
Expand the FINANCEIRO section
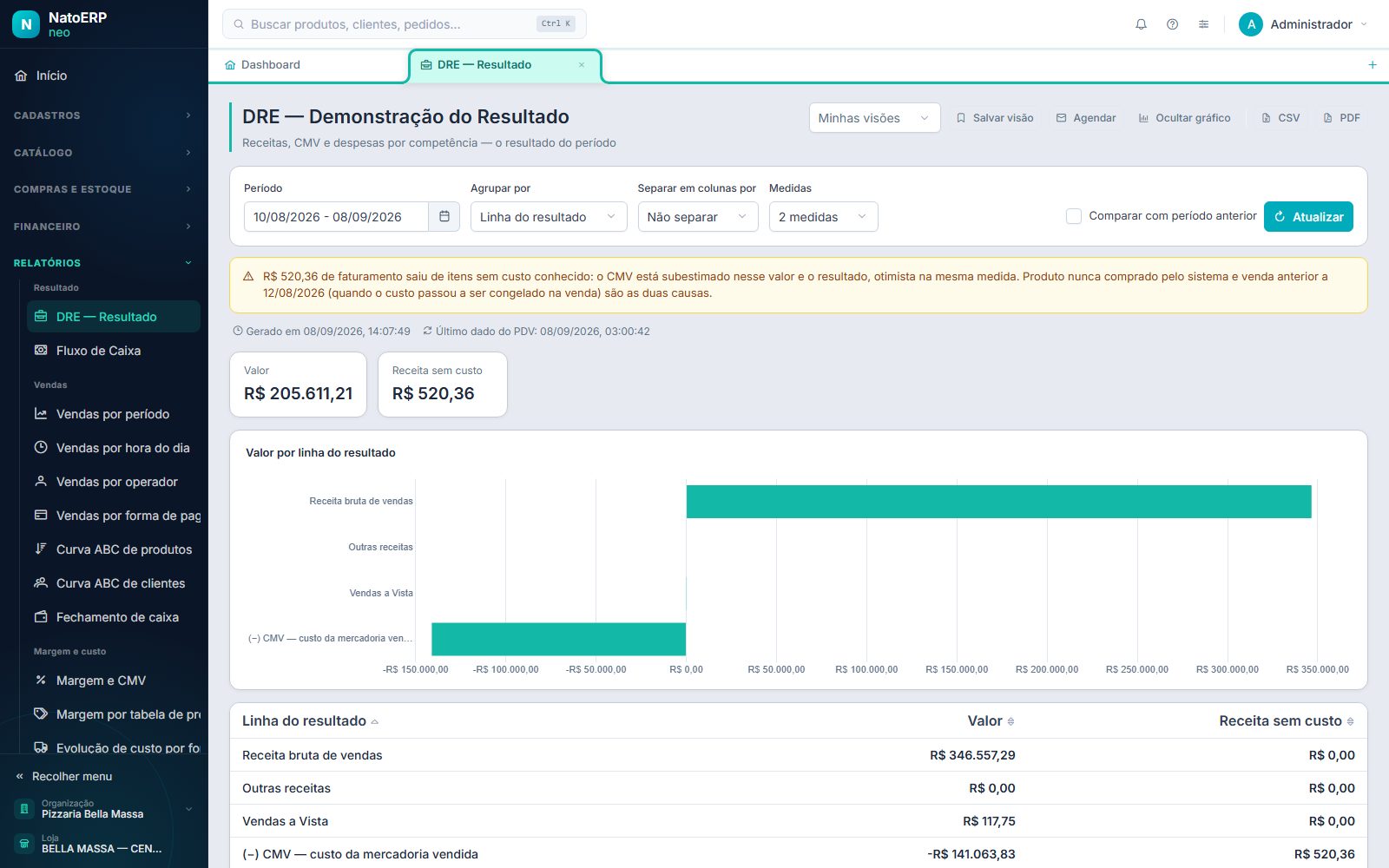click(x=104, y=227)
